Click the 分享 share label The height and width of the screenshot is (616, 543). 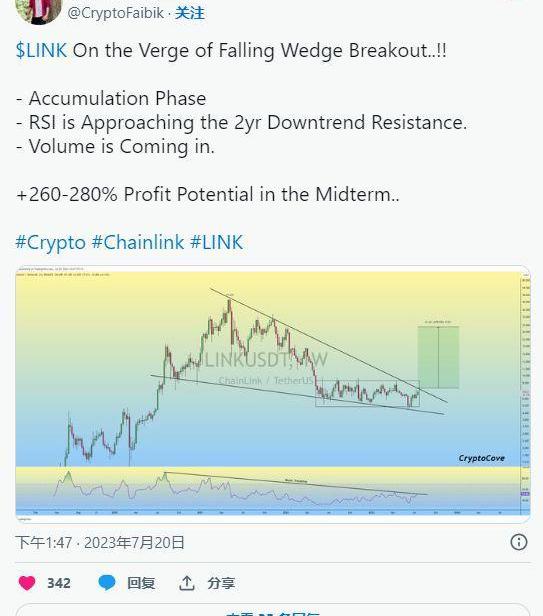221,583
